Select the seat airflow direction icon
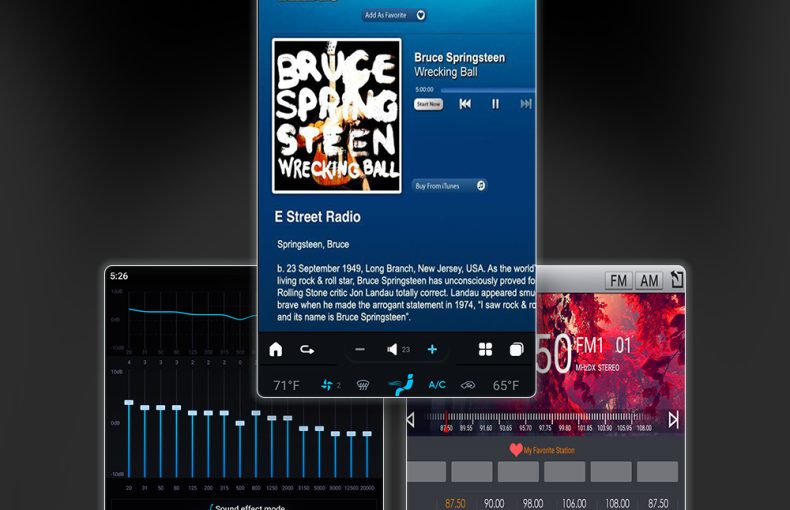The width and height of the screenshot is (790, 510). tap(402, 385)
